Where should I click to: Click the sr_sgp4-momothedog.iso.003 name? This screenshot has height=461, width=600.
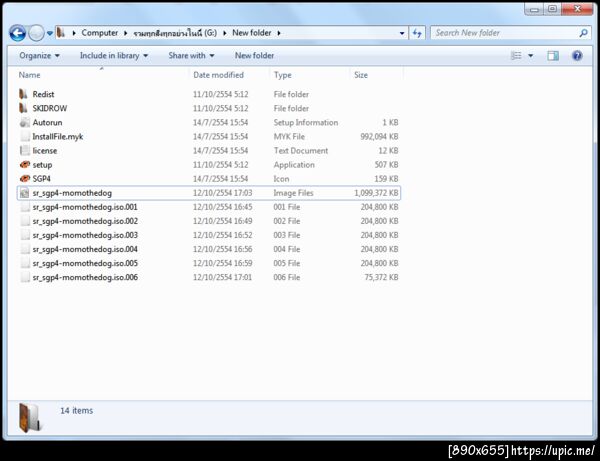click(85, 235)
